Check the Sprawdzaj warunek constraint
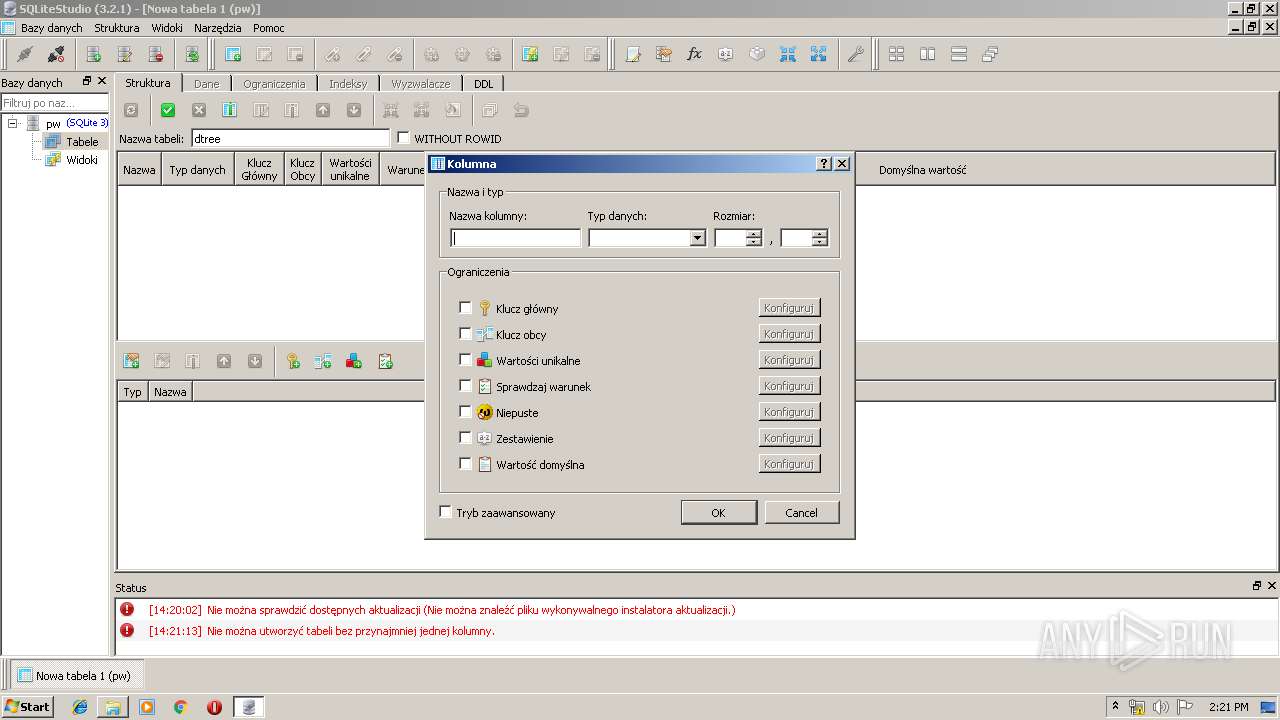 click(x=465, y=386)
